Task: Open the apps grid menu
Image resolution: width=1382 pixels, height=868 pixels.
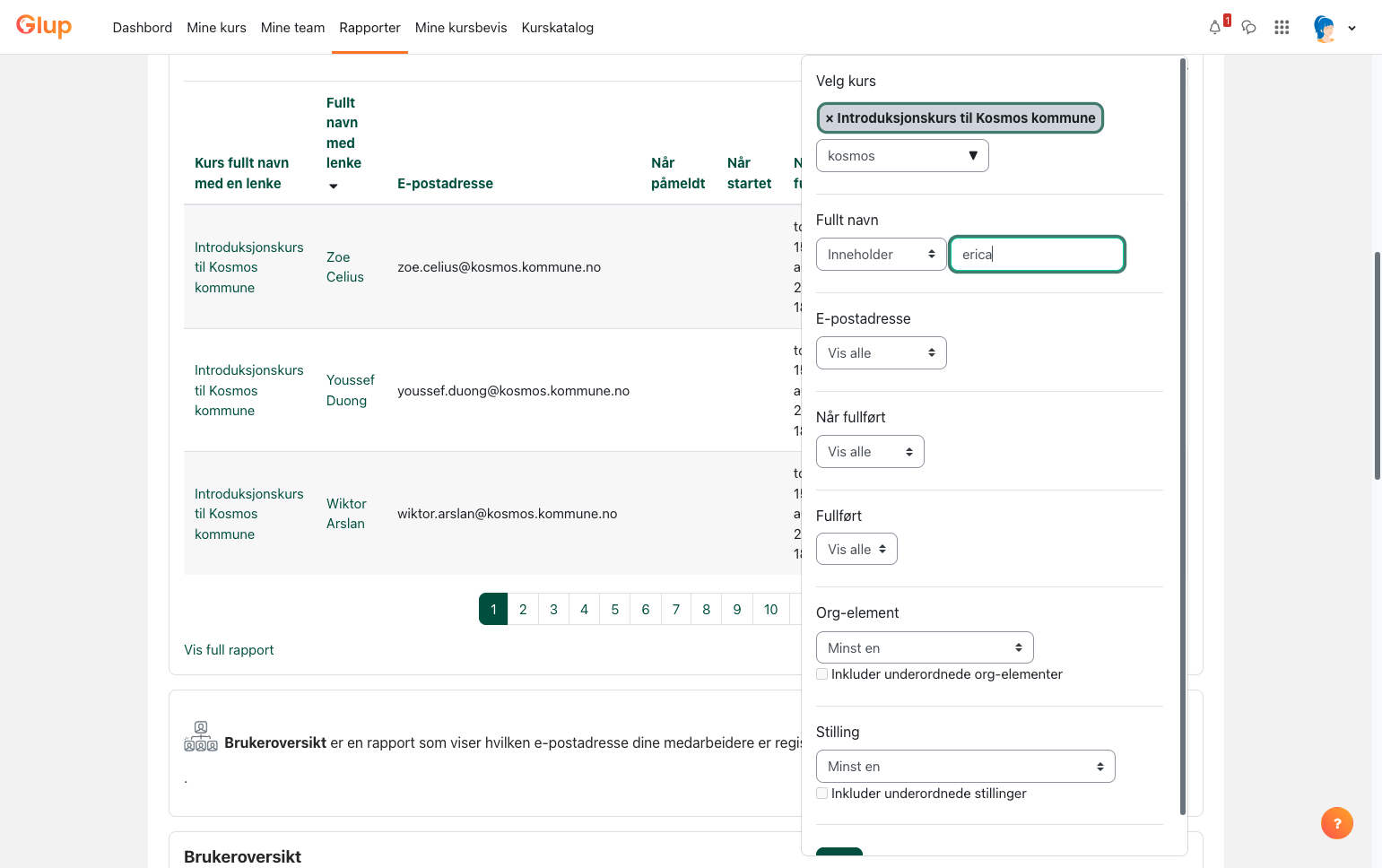Action: pyautogui.click(x=1282, y=27)
